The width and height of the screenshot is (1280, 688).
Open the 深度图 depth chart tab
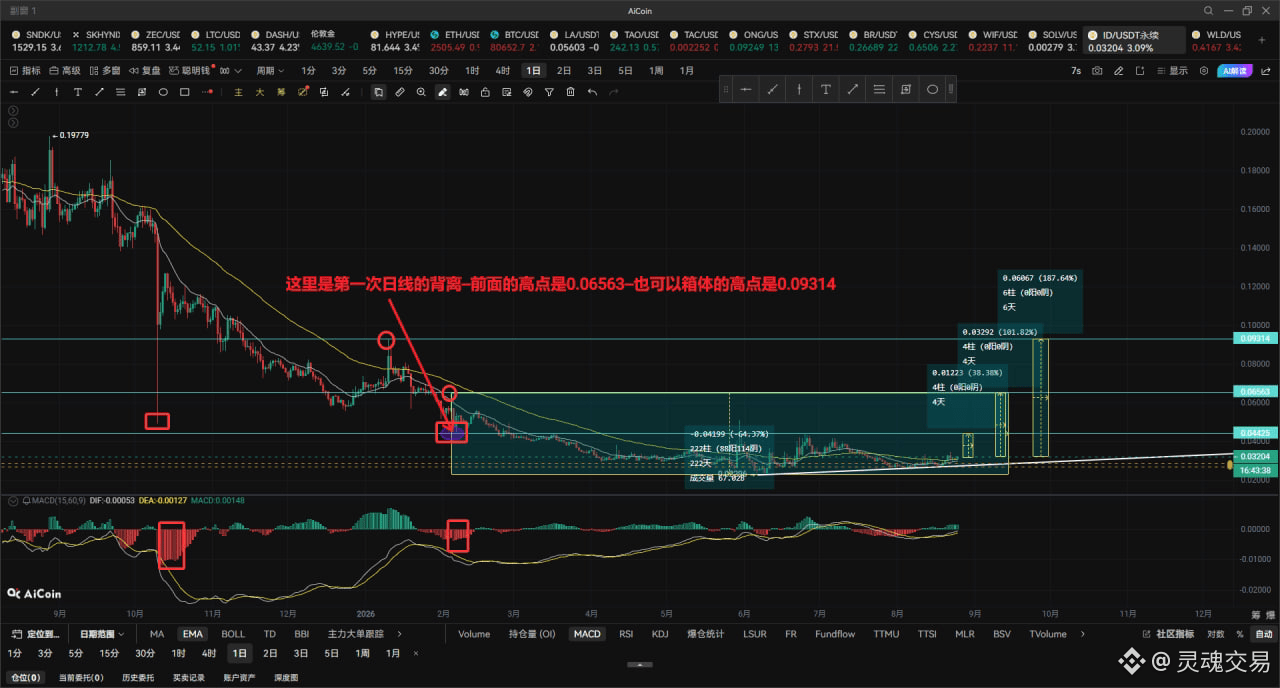(287, 678)
